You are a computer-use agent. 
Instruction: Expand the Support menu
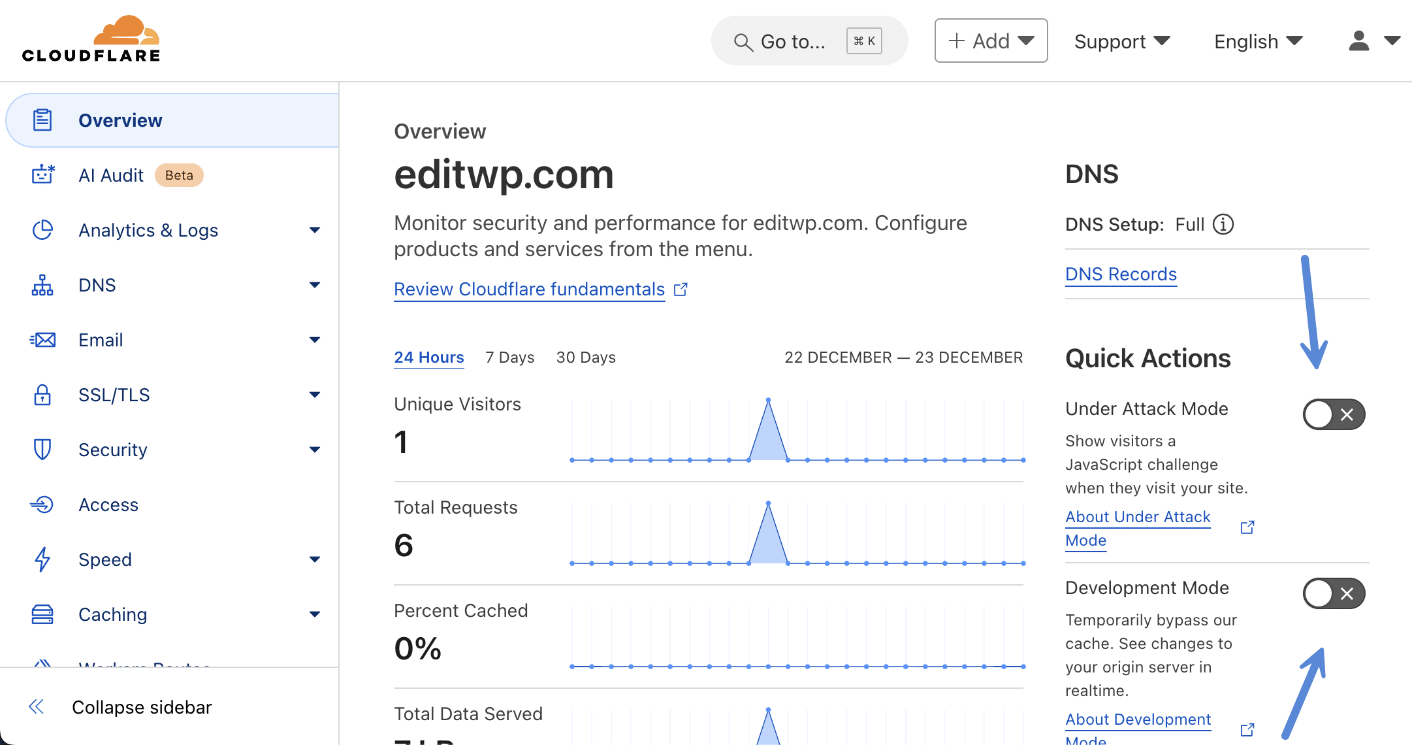(x=1122, y=41)
